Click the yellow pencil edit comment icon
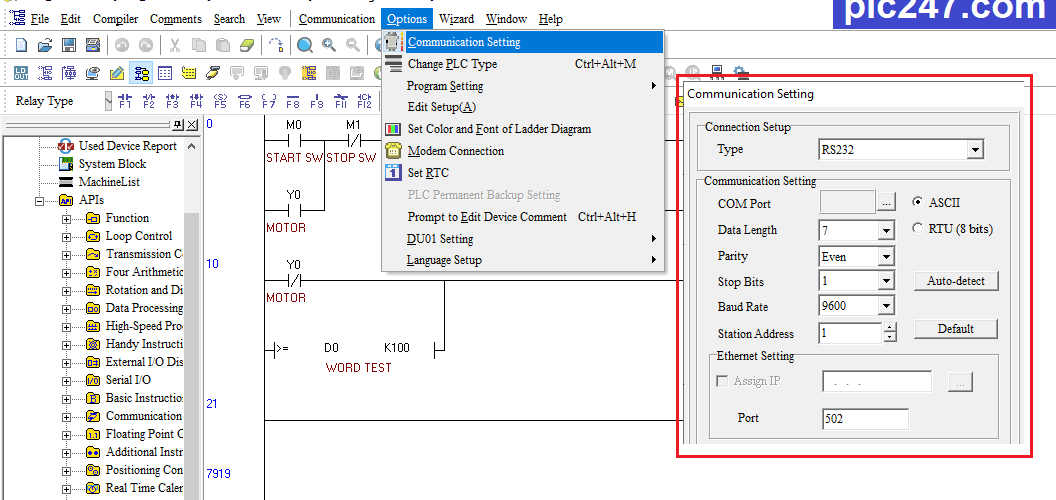 117,73
